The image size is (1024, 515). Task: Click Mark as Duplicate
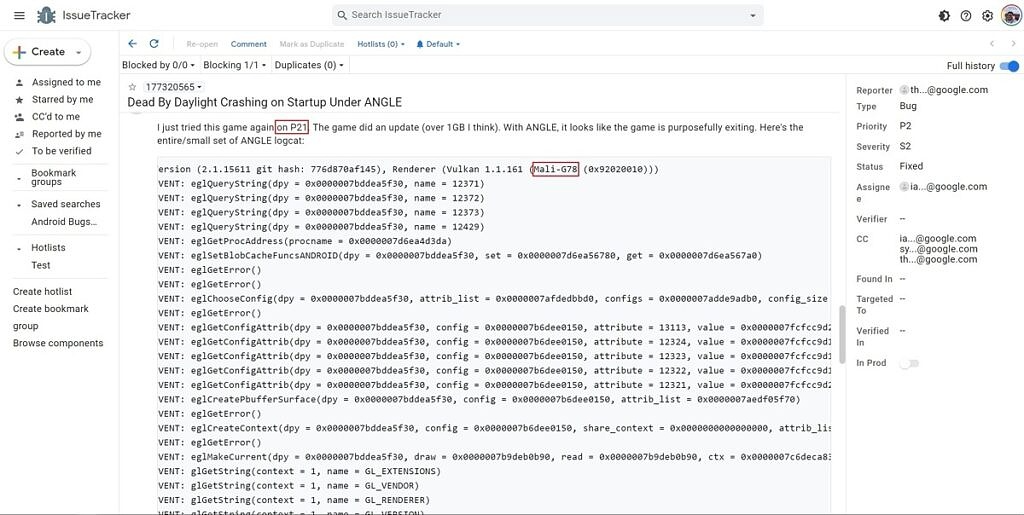[312, 44]
